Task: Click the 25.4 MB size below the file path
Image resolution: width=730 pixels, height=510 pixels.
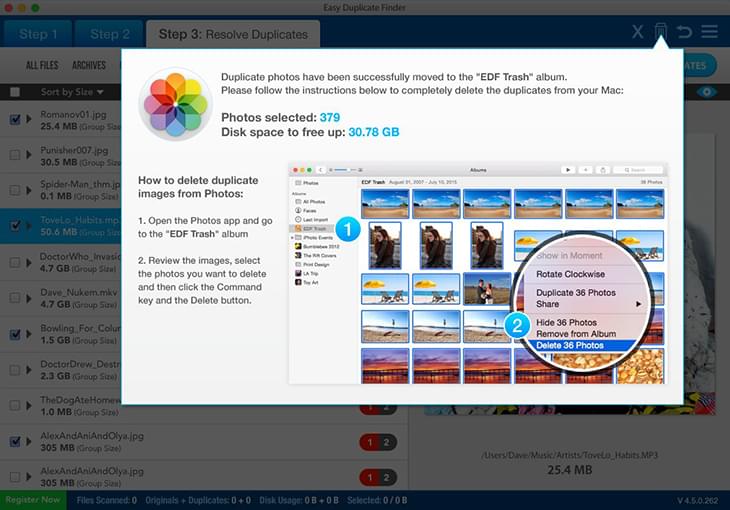Action: [x=569, y=470]
